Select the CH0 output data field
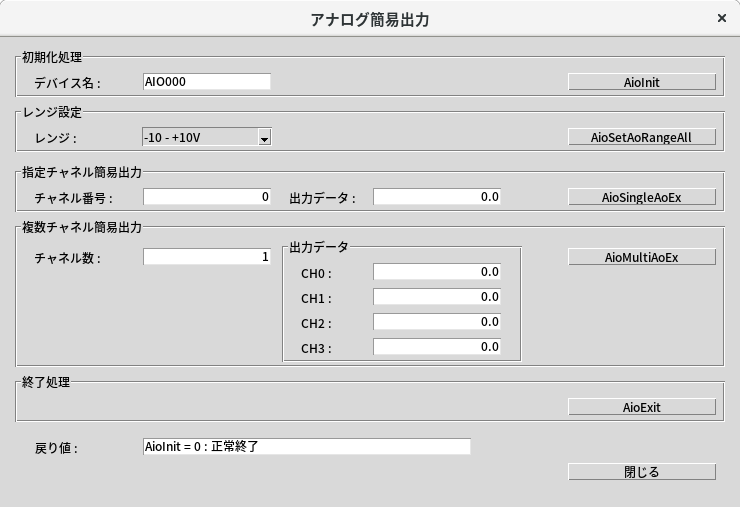The image size is (740, 507). coord(436,272)
